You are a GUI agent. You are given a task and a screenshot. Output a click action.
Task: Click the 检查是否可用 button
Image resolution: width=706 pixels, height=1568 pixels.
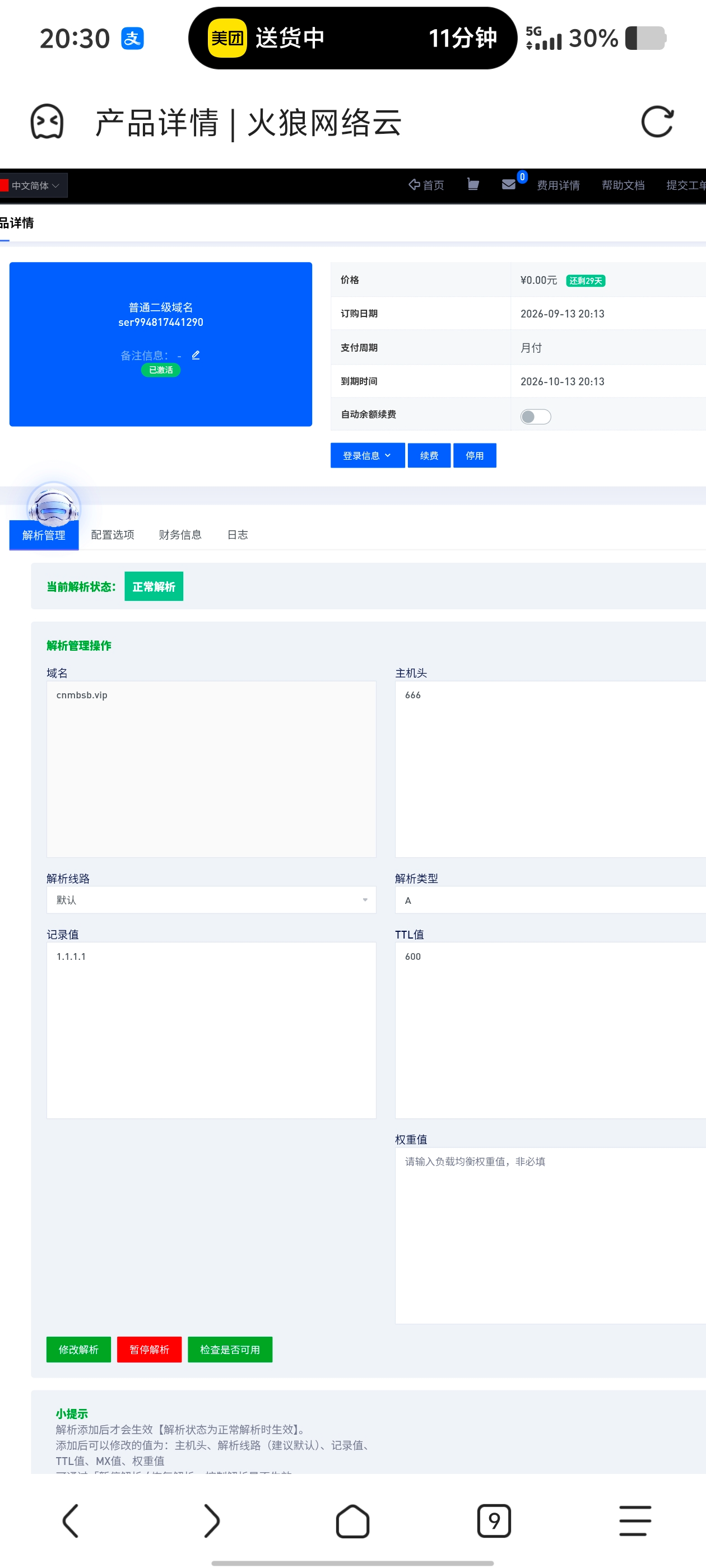coord(230,1350)
